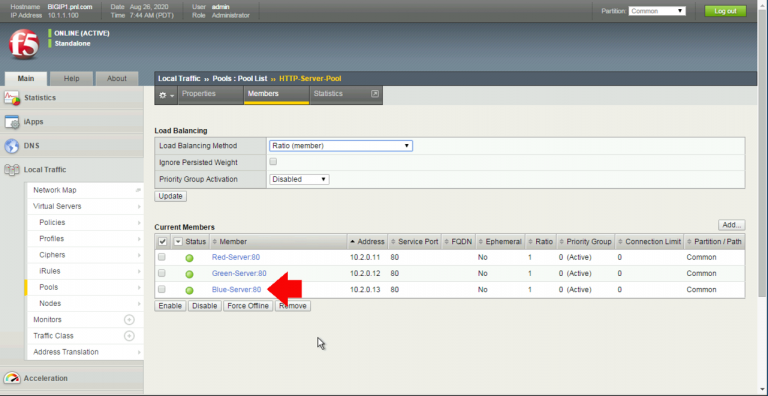Click the Network Map new-window icon

(x=139, y=190)
